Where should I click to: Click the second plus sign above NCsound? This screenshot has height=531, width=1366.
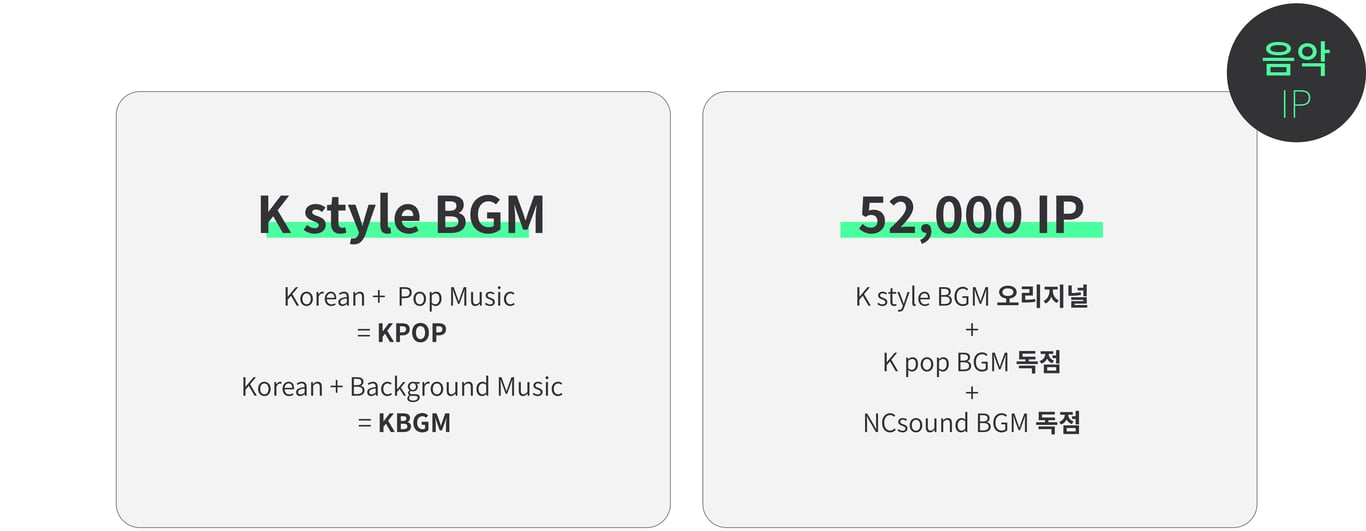tap(972, 392)
